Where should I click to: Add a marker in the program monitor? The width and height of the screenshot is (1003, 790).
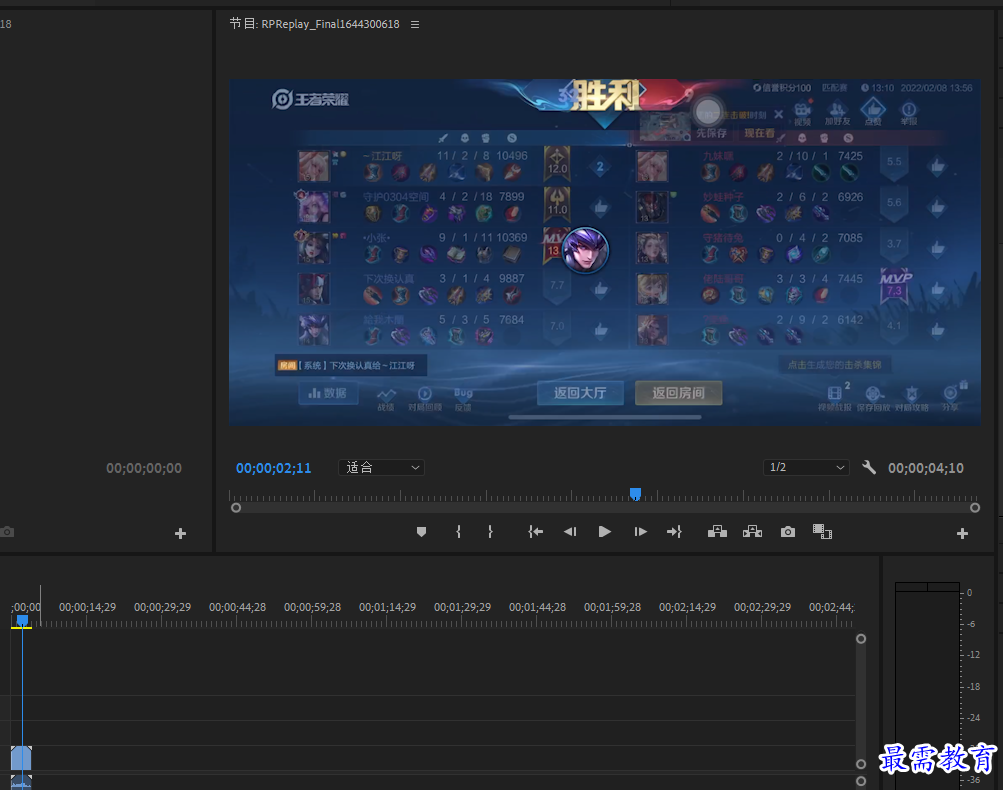pyautogui.click(x=421, y=532)
